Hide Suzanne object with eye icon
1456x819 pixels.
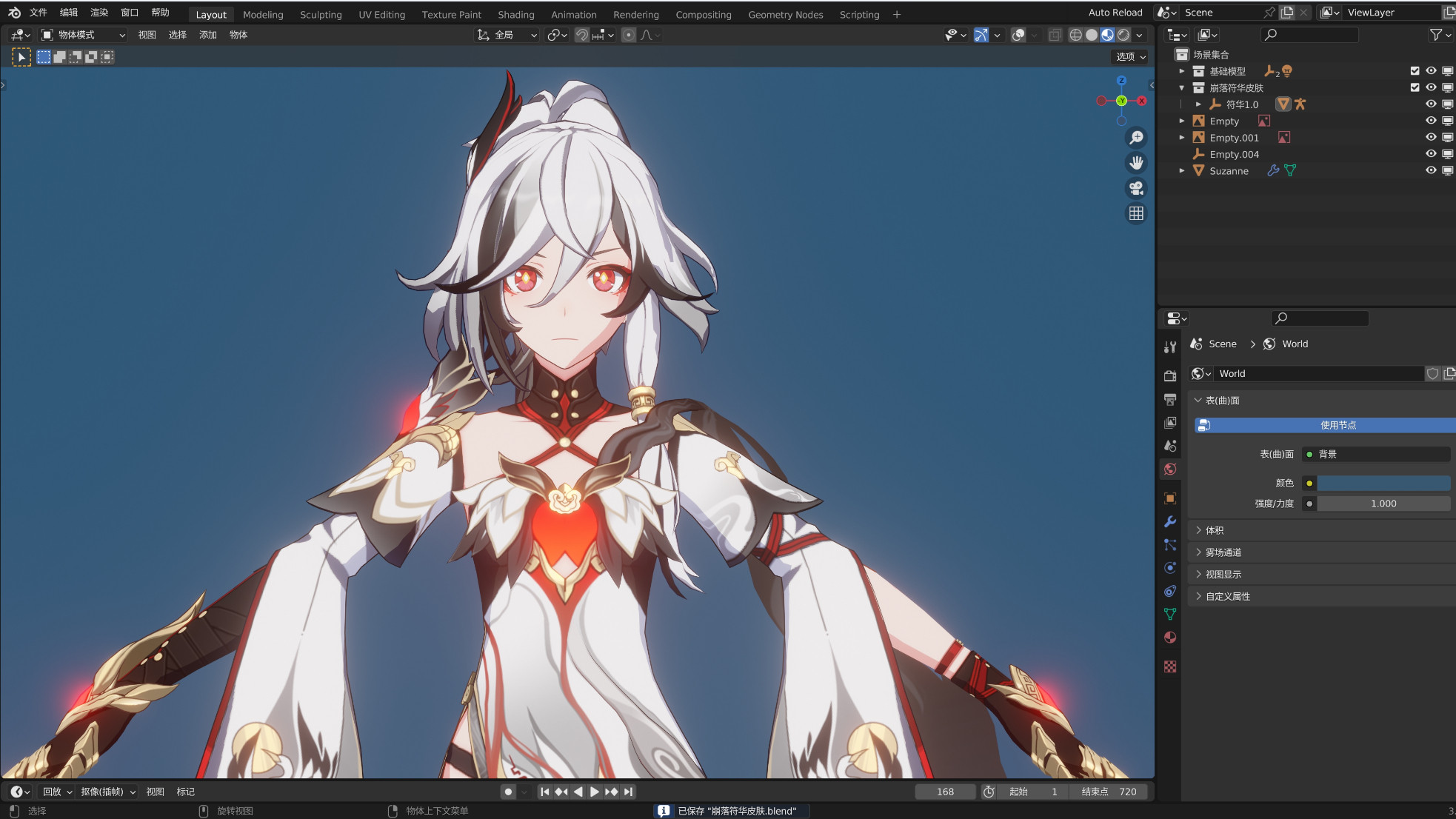[1431, 170]
